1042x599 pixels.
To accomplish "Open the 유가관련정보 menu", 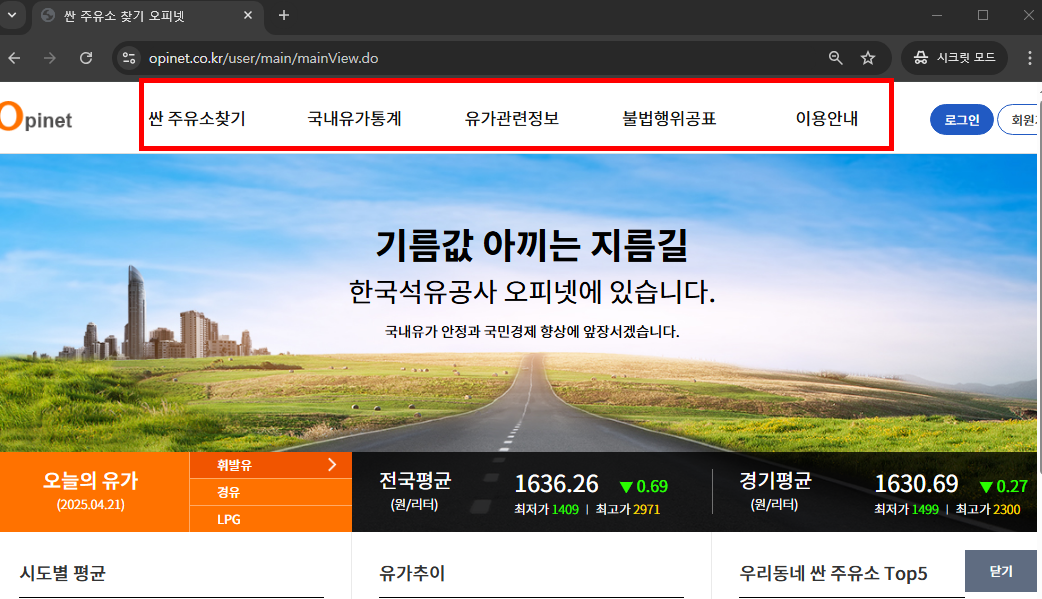I will (x=513, y=116).
